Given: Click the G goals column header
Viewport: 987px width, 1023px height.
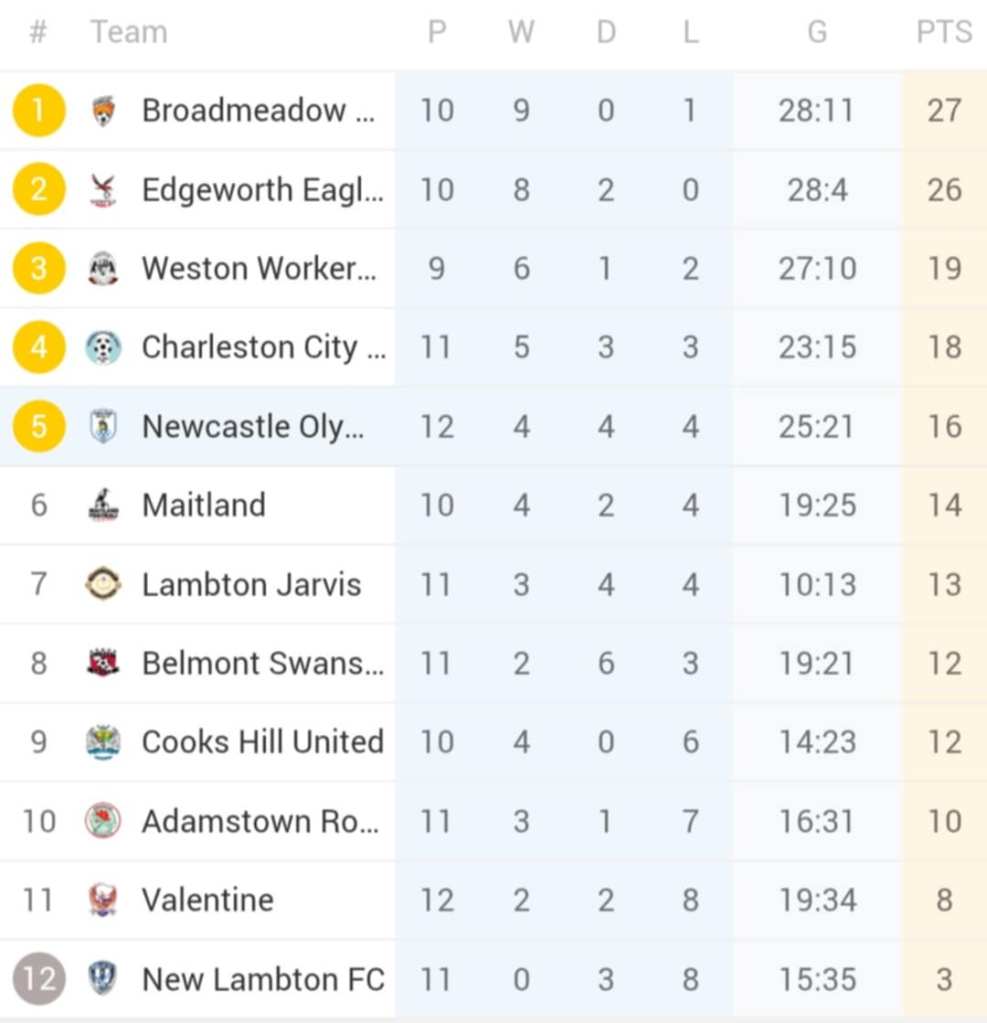Looking at the screenshot, I should pos(817,32).
